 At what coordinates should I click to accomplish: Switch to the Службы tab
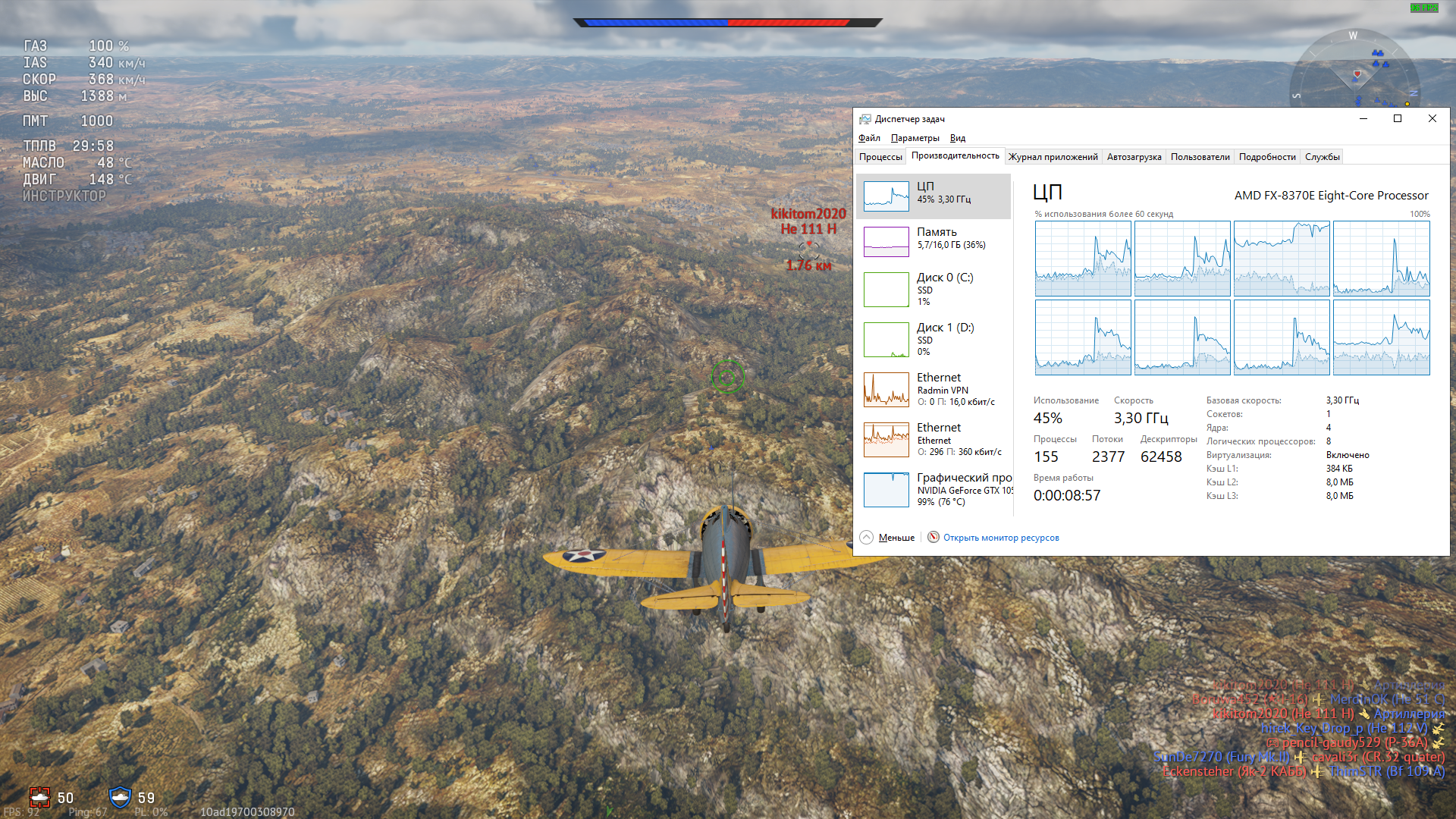1322,157
